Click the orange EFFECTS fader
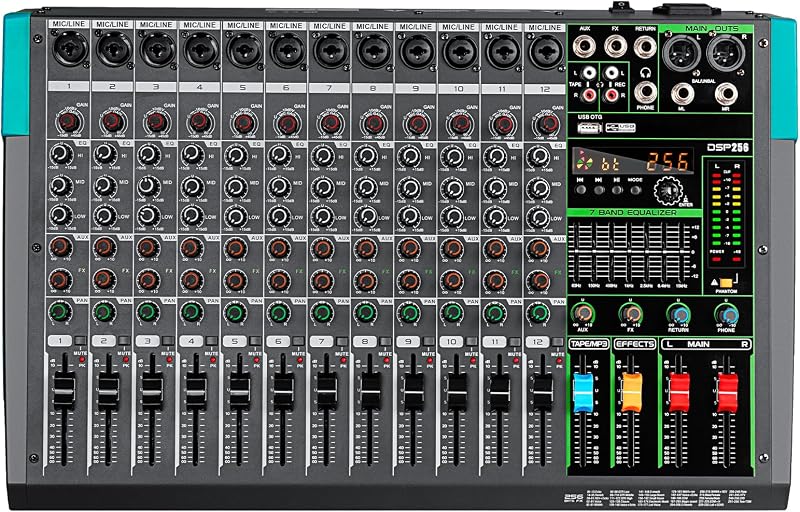Screen dimensions: 800x512 click(x=631, y=393)
